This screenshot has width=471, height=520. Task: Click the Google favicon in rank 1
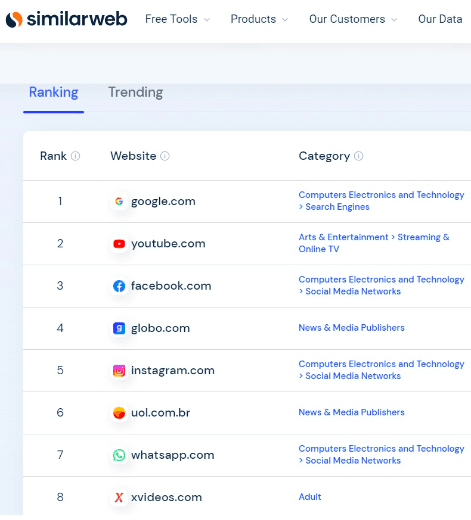click(x=119, y=201)
